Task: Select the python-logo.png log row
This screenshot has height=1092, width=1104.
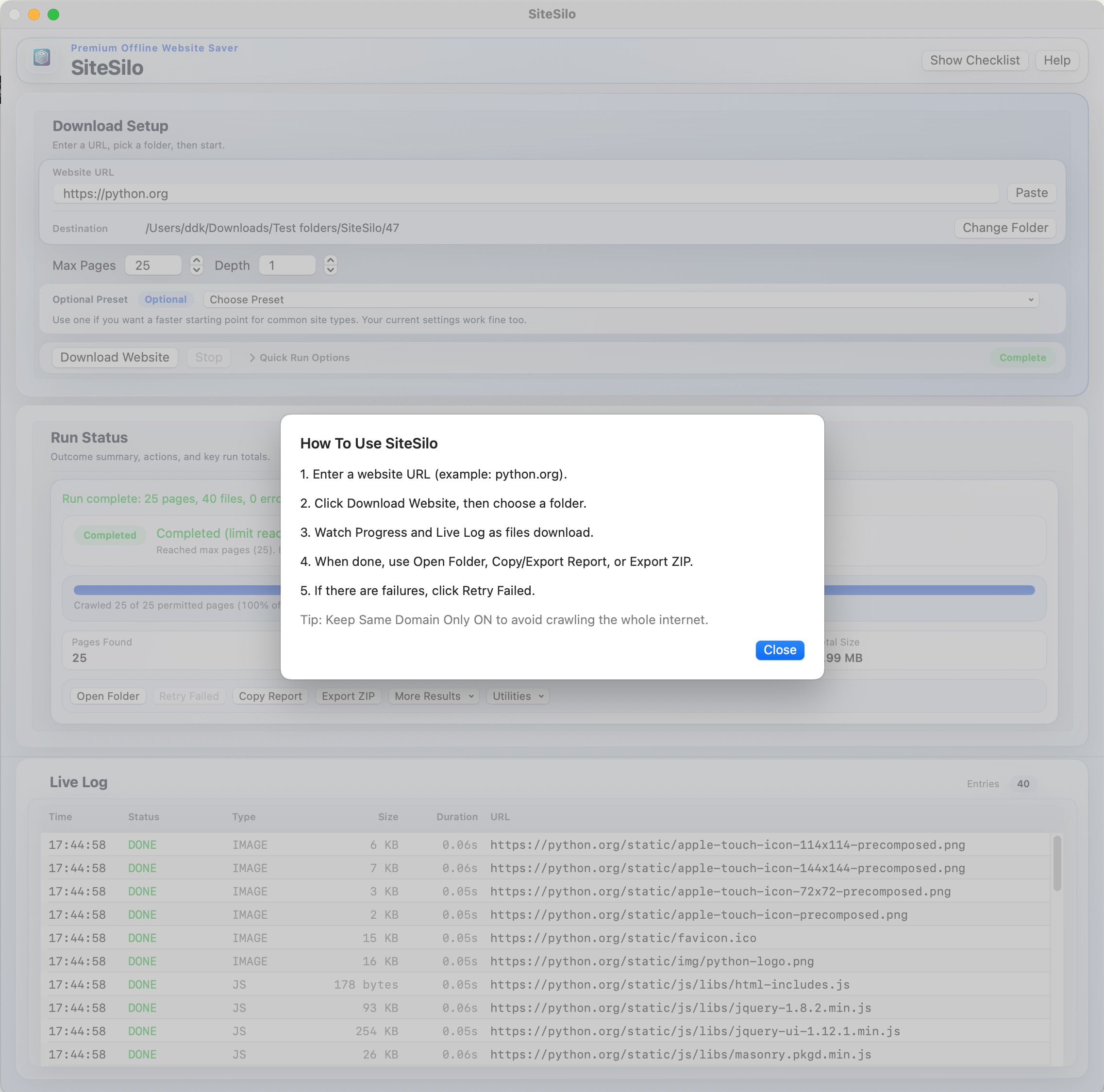Action: (545, 961)
